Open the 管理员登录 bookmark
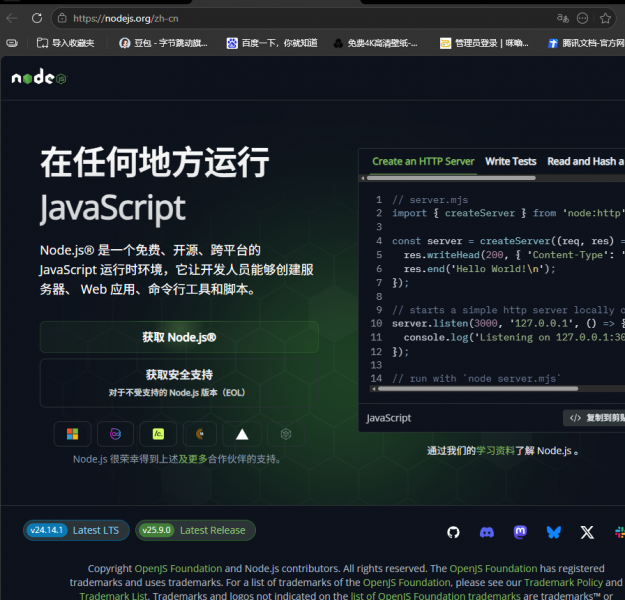Screen dimensions: 625x600 (484, 43)
